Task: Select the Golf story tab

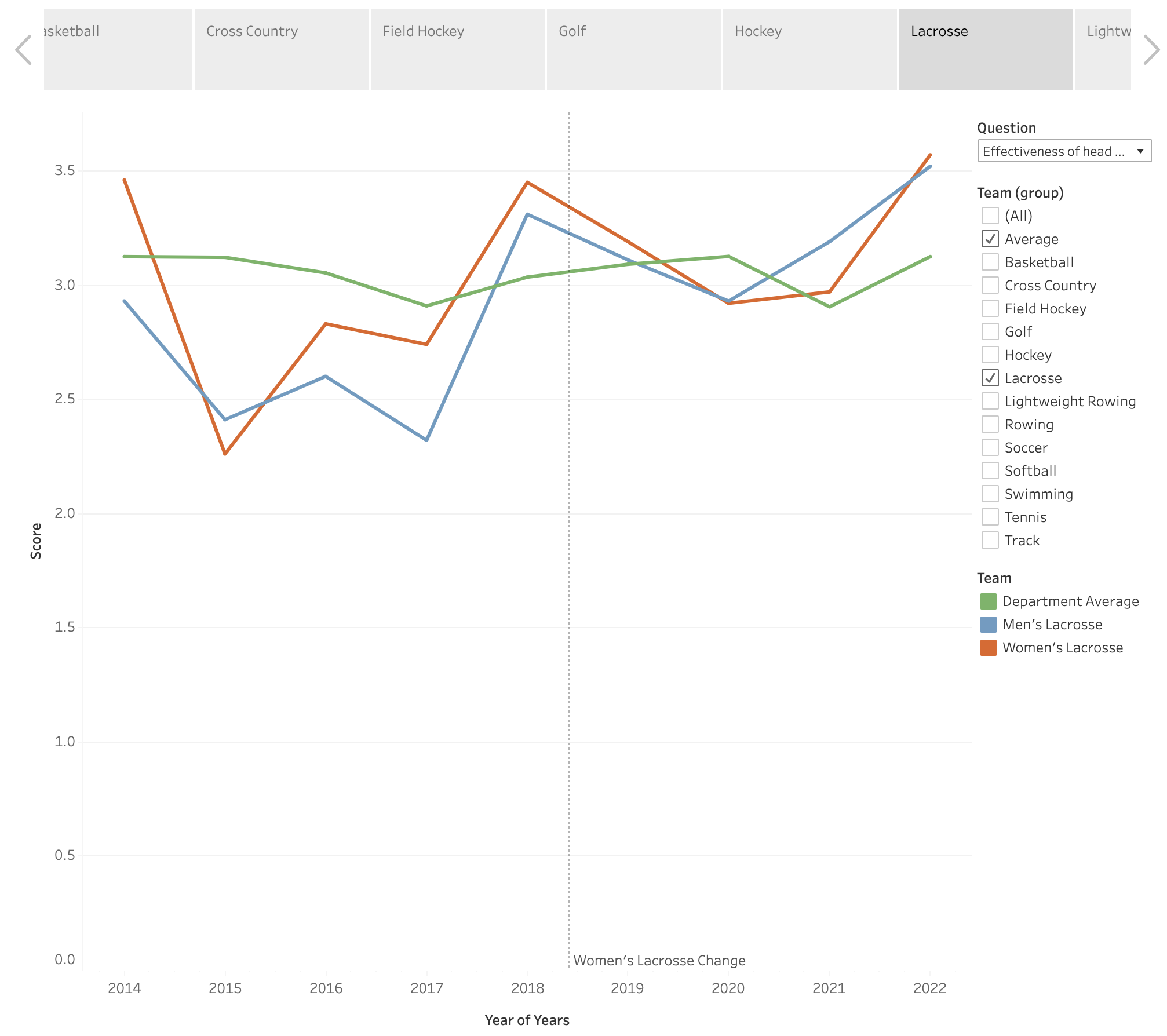Action: [633, 50]
